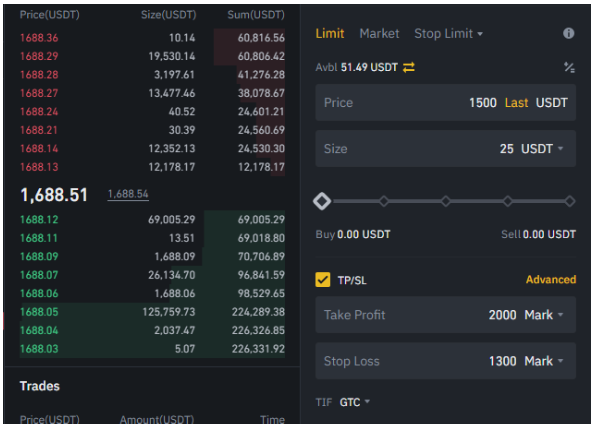Select the first diamond on leverage slider
Screen dimensions: 594x427
click(322, 201)
